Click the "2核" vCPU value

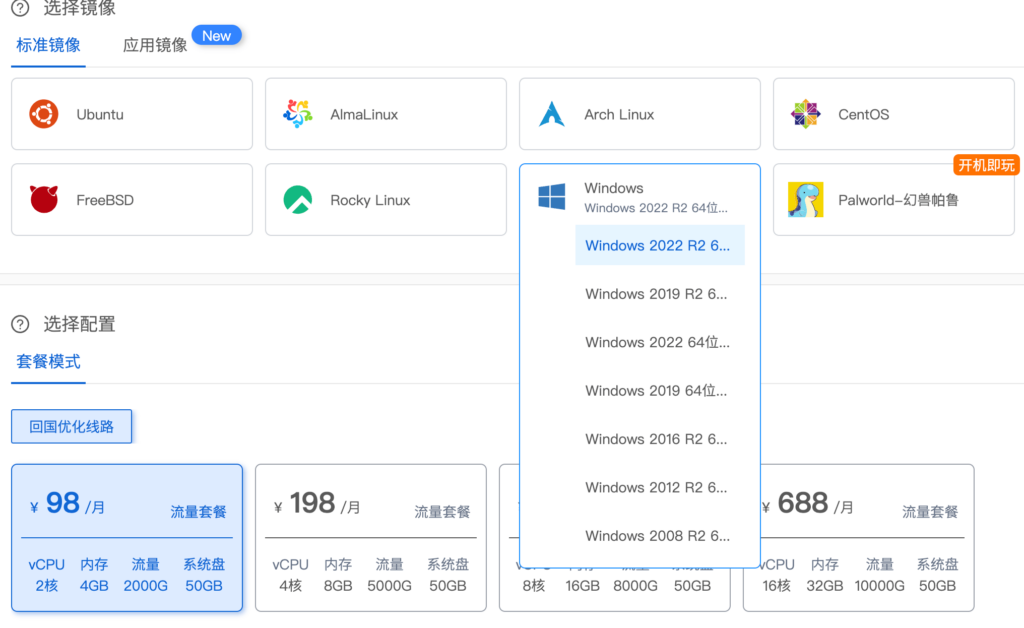46,586
